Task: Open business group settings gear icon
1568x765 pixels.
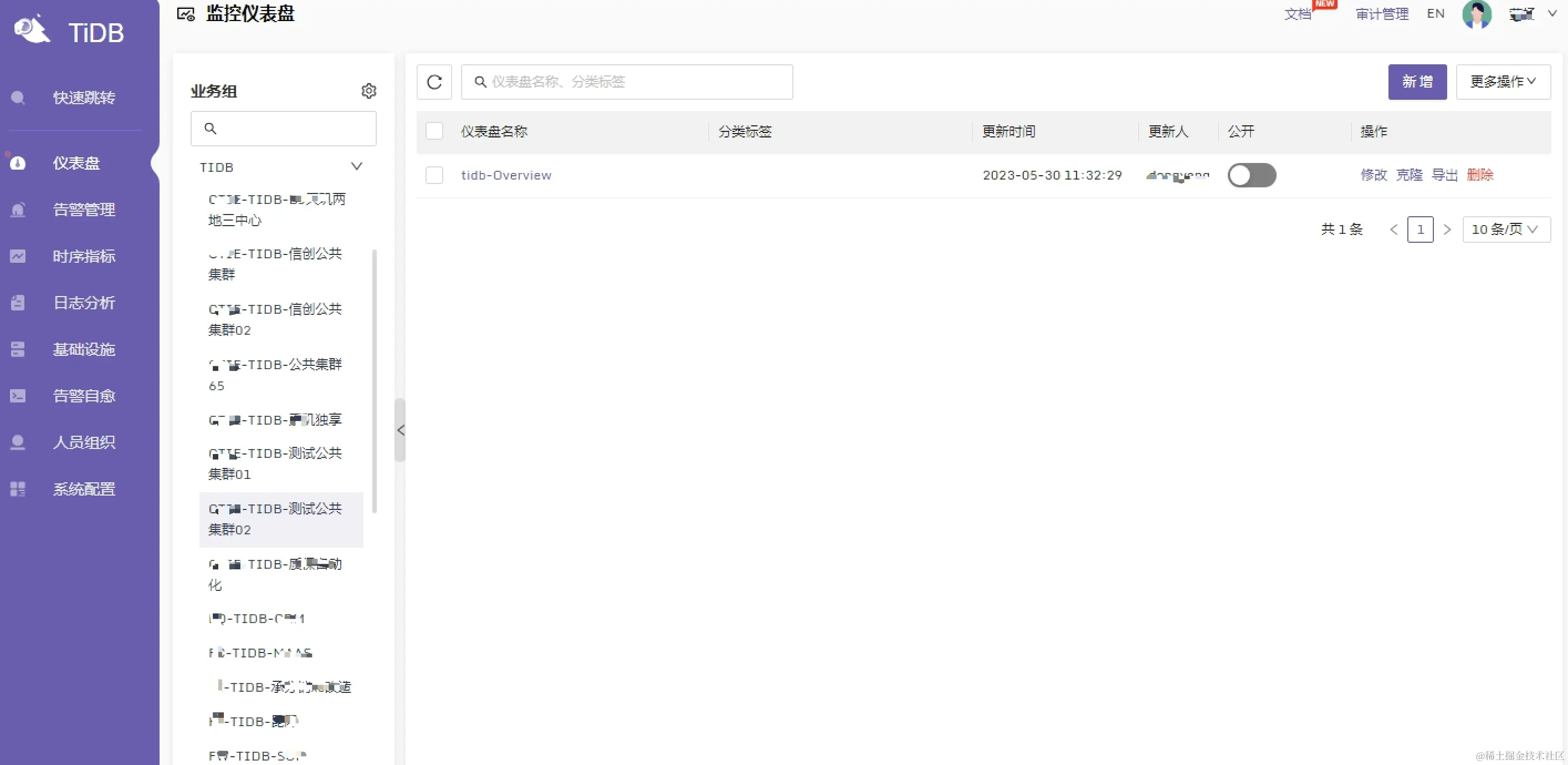Action: [368, 91]
